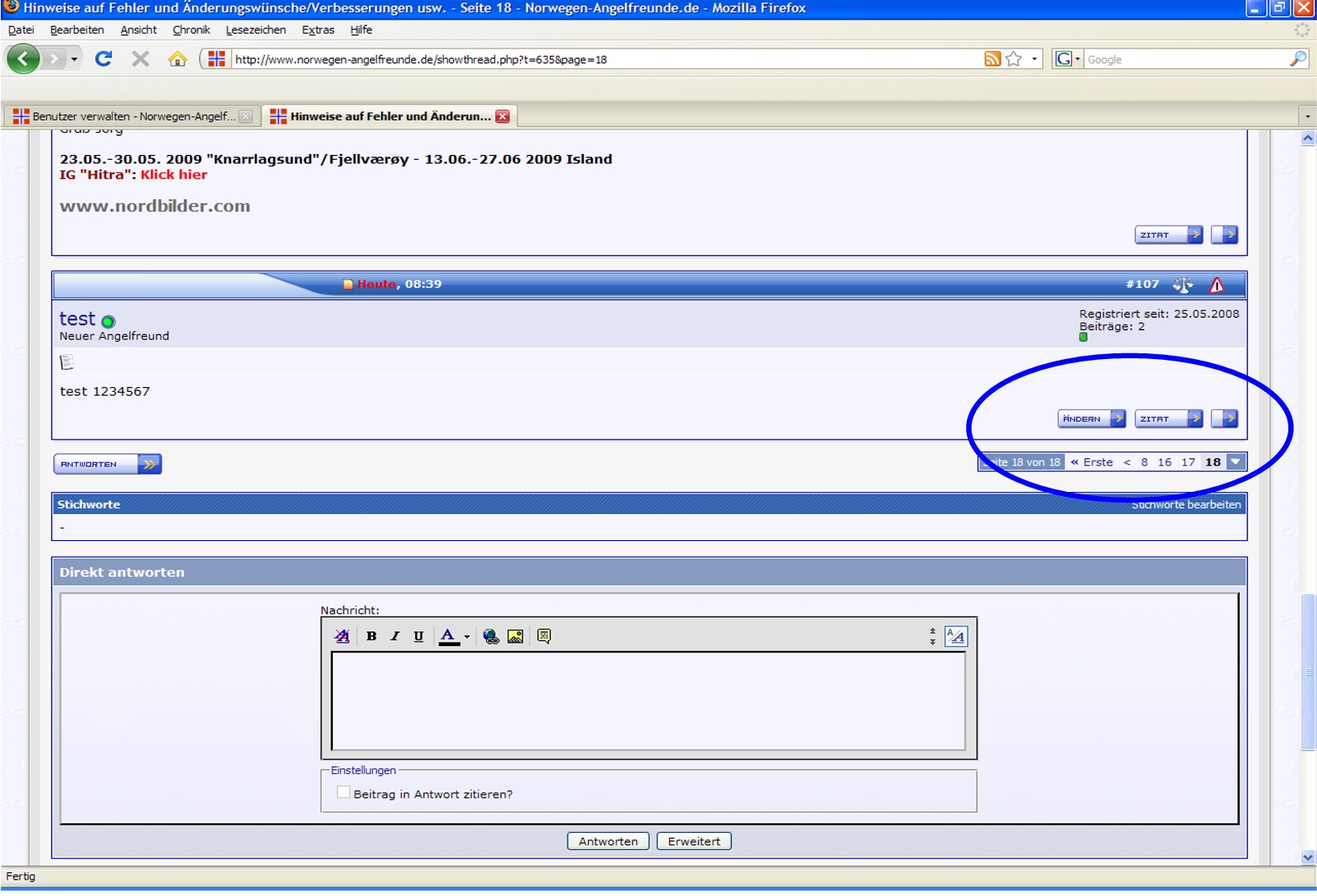Screen dimensions: 1317x896
Task: Open the page navigation dropdown arrow after 18
Action: (x=1236, y=462)
